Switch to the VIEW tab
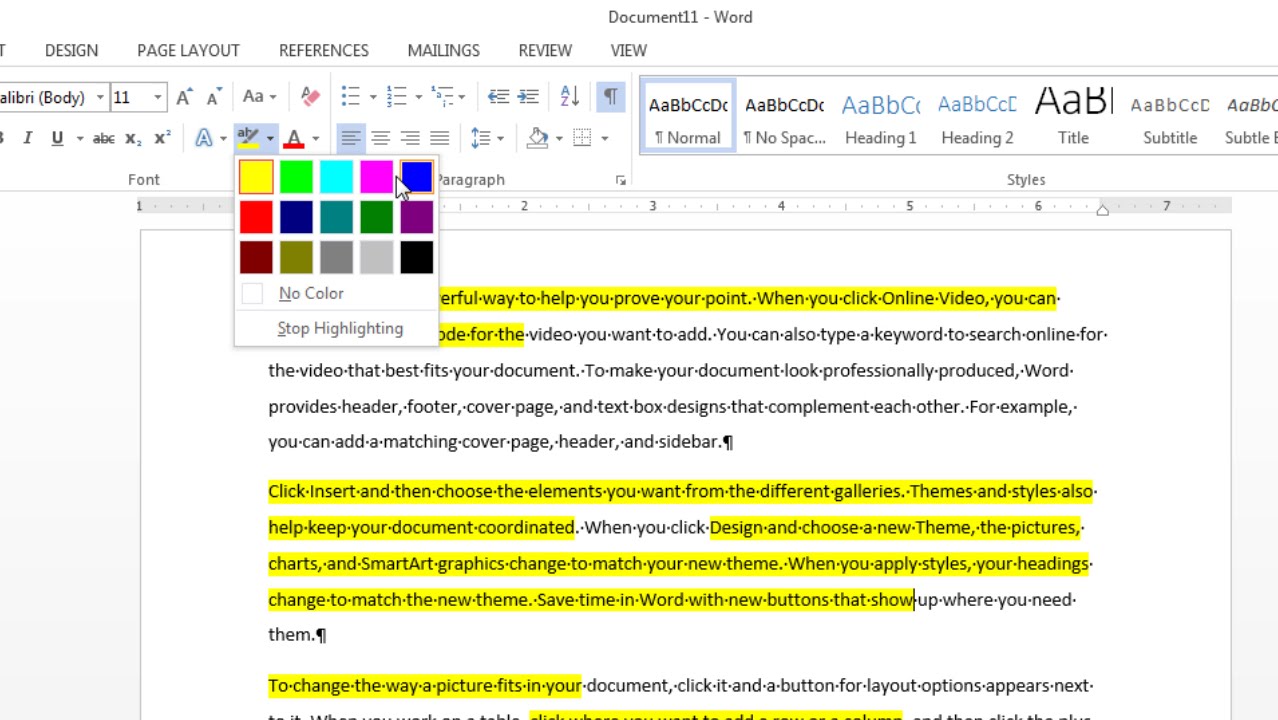Viewport: 1278px width, 720px height. click(x=629, y=50)
